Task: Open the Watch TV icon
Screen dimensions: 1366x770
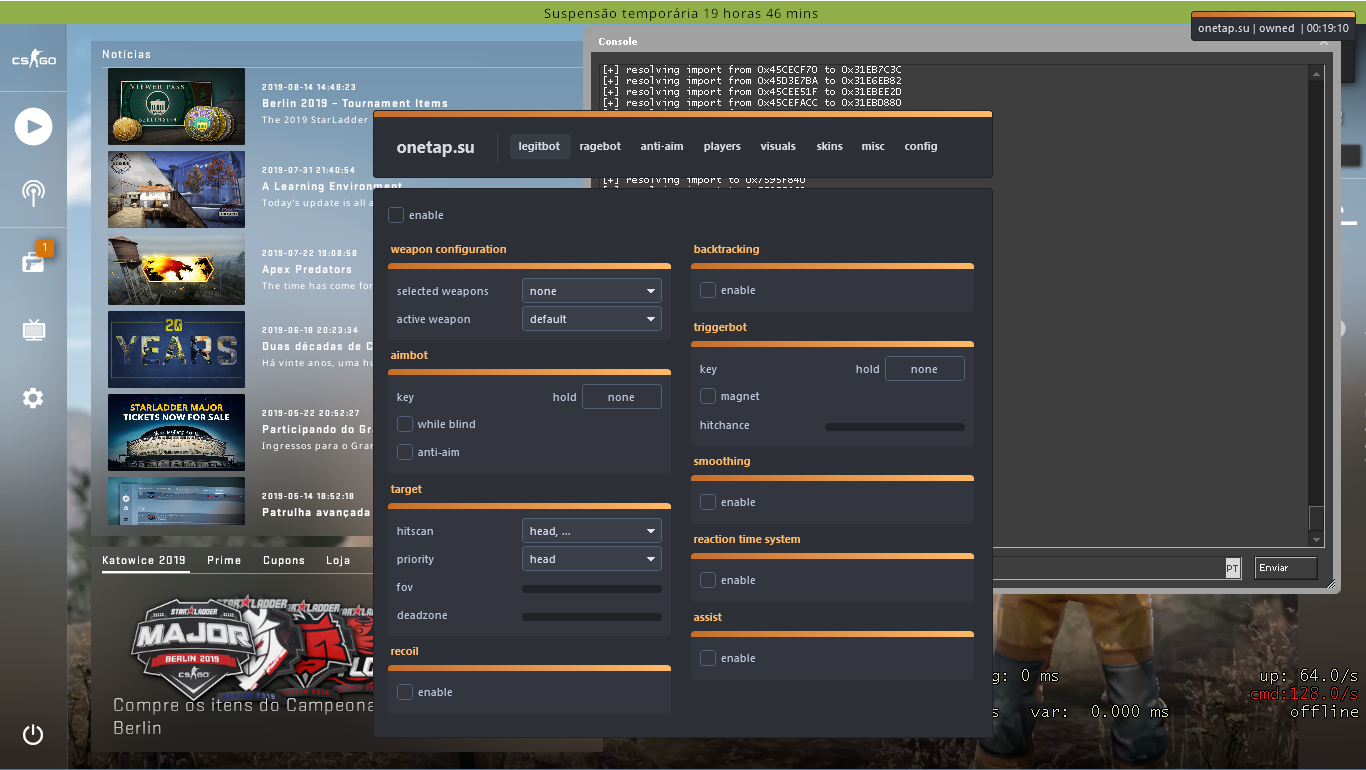Action: click(x=33, y=330)
